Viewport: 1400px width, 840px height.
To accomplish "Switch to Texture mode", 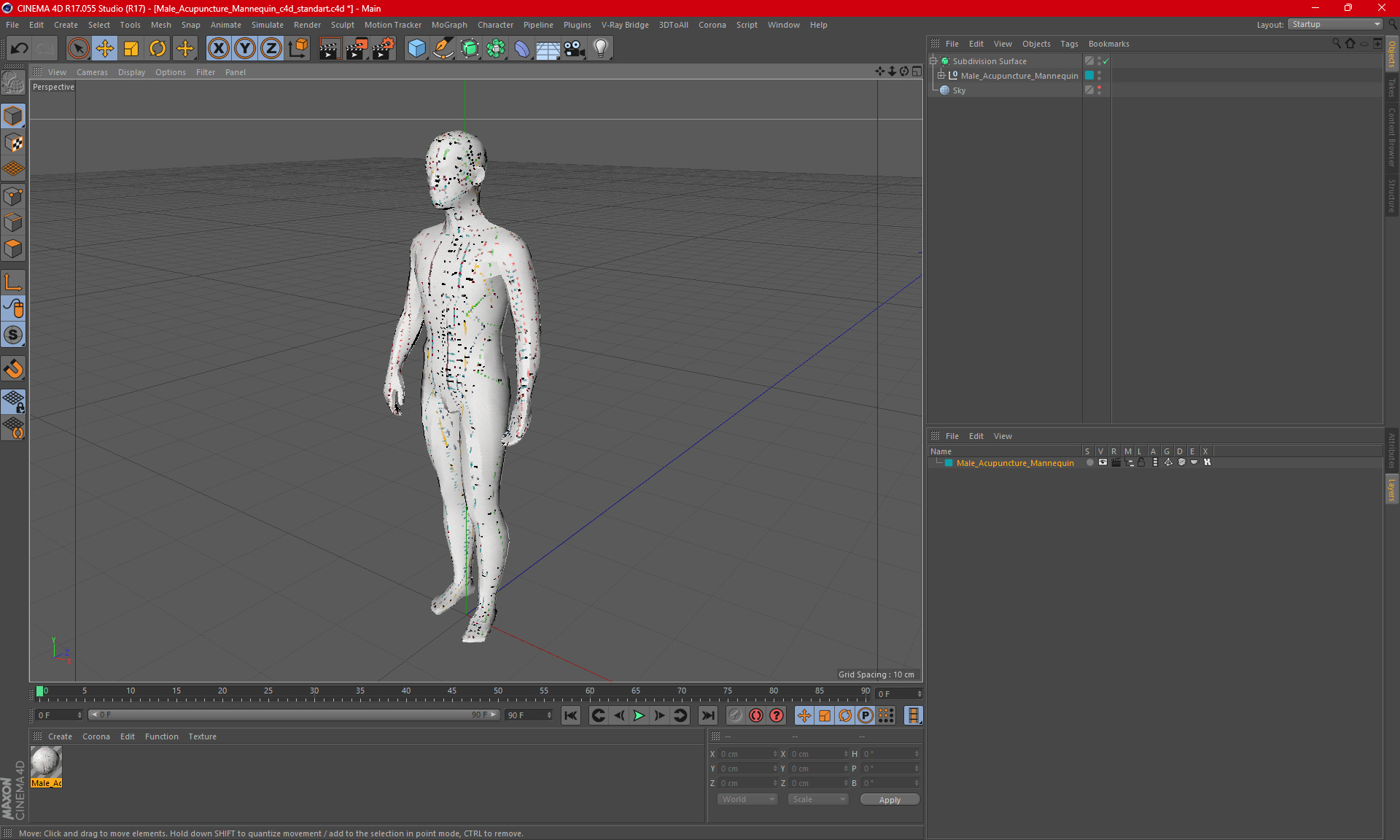I will [x=13, y=143].
